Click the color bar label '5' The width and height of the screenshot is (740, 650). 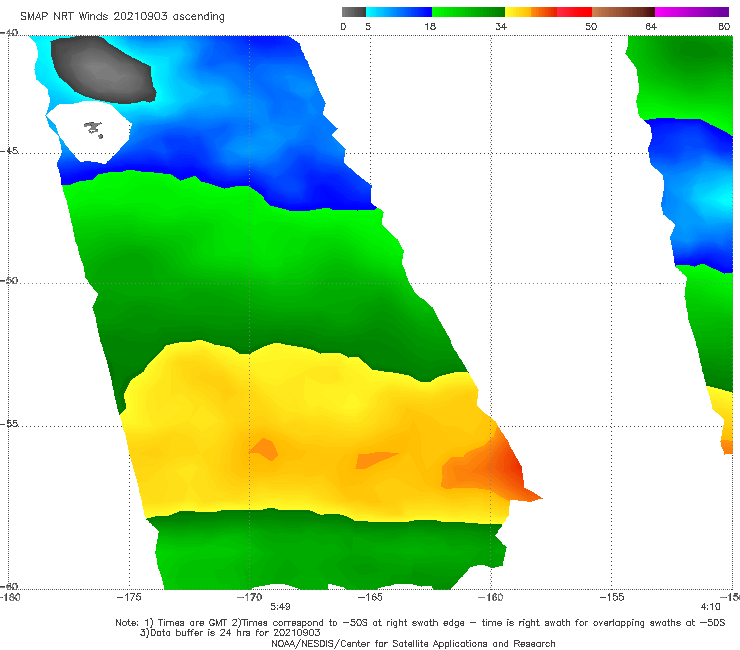[x=368, y=26]
